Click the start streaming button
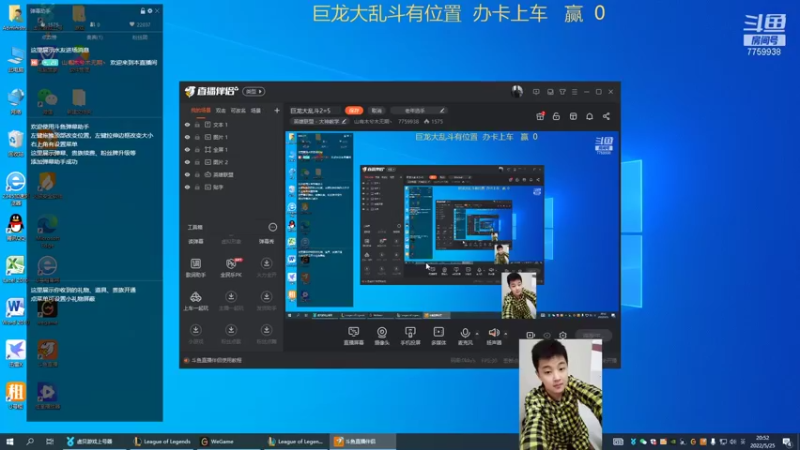 tap(593, 335)
